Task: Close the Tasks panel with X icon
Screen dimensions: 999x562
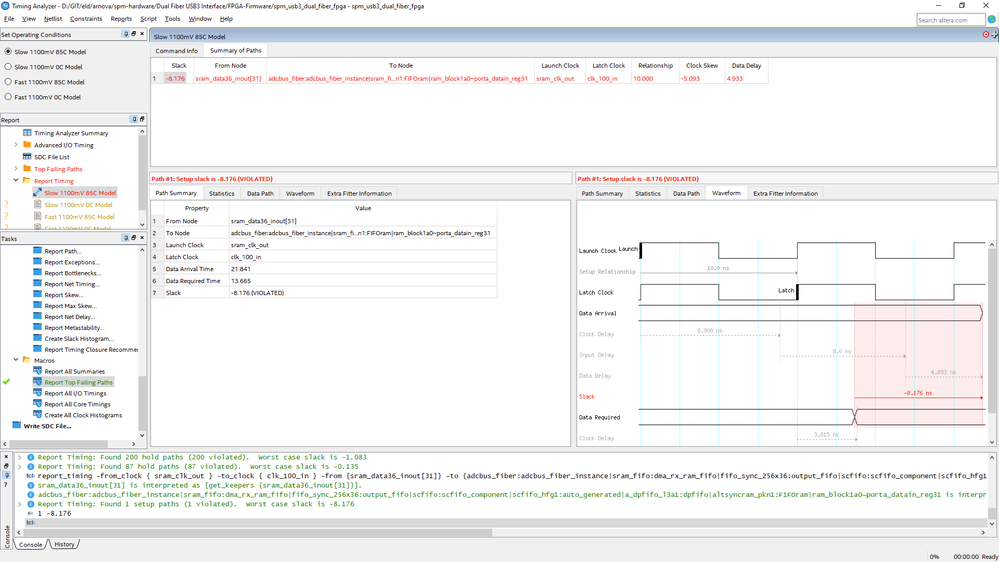Action: (x=142, y=238)
